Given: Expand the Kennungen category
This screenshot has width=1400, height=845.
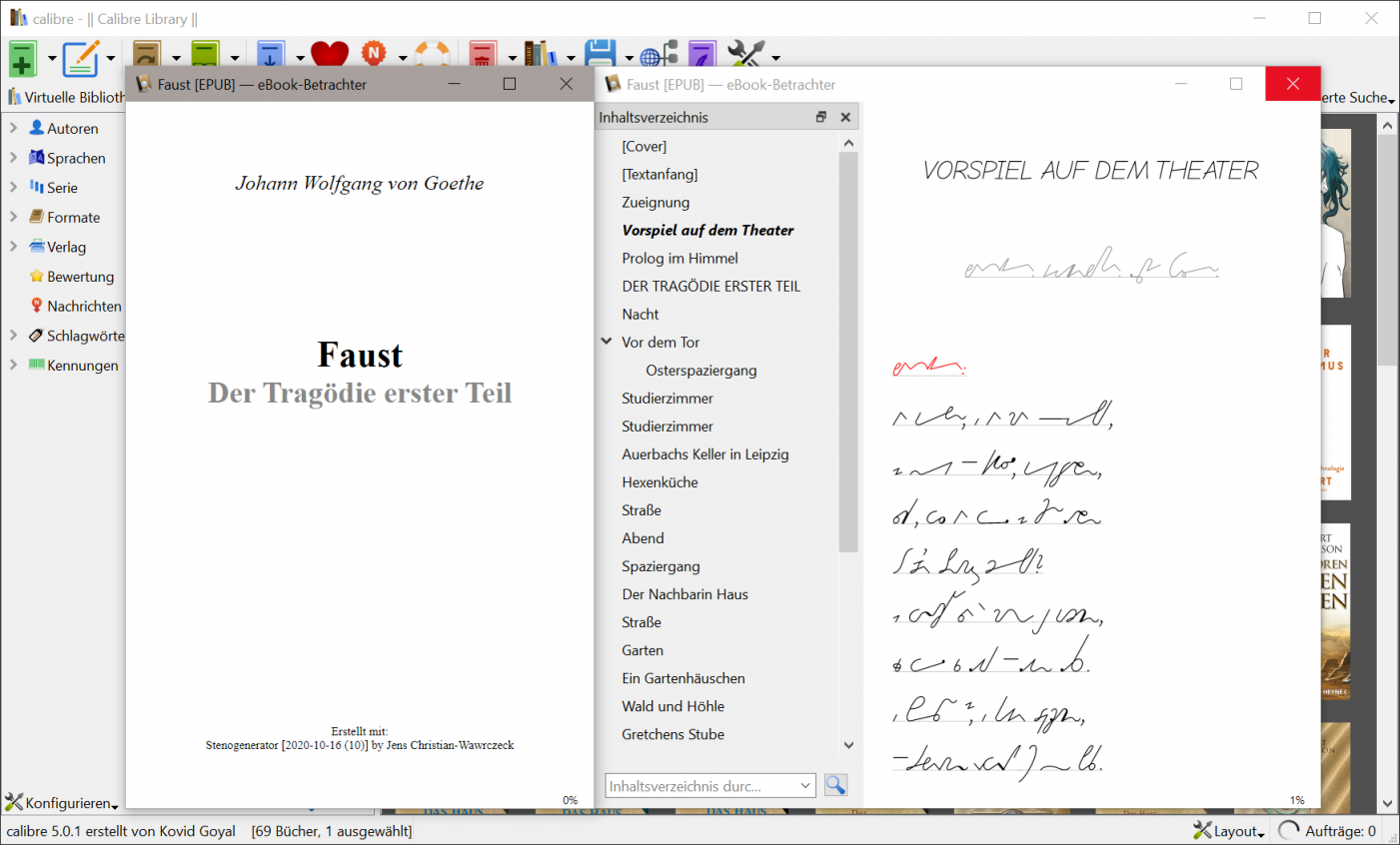Looking at the screenshot, I should [14, 365].
